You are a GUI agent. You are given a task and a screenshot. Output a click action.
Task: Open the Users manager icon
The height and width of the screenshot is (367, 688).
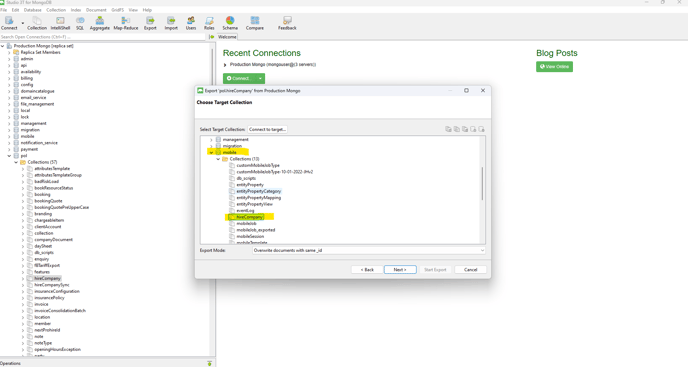(191, 23)
